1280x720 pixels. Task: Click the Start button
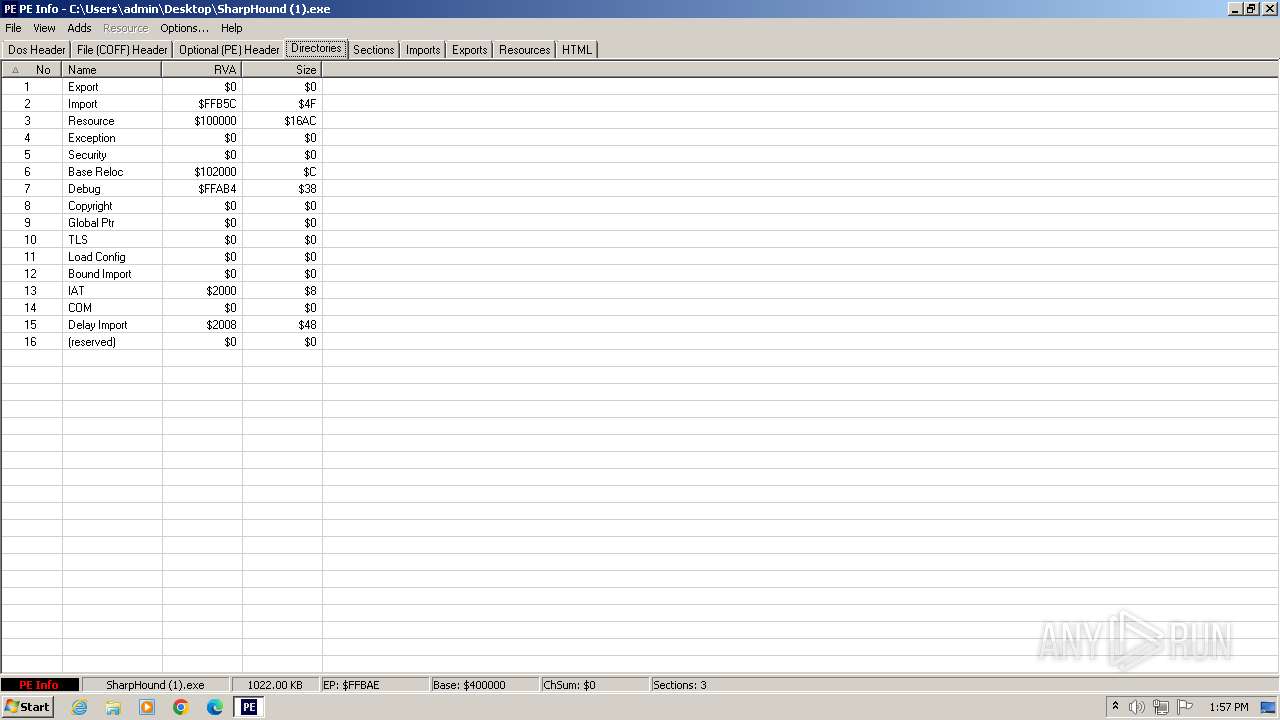tap(27, 707)
